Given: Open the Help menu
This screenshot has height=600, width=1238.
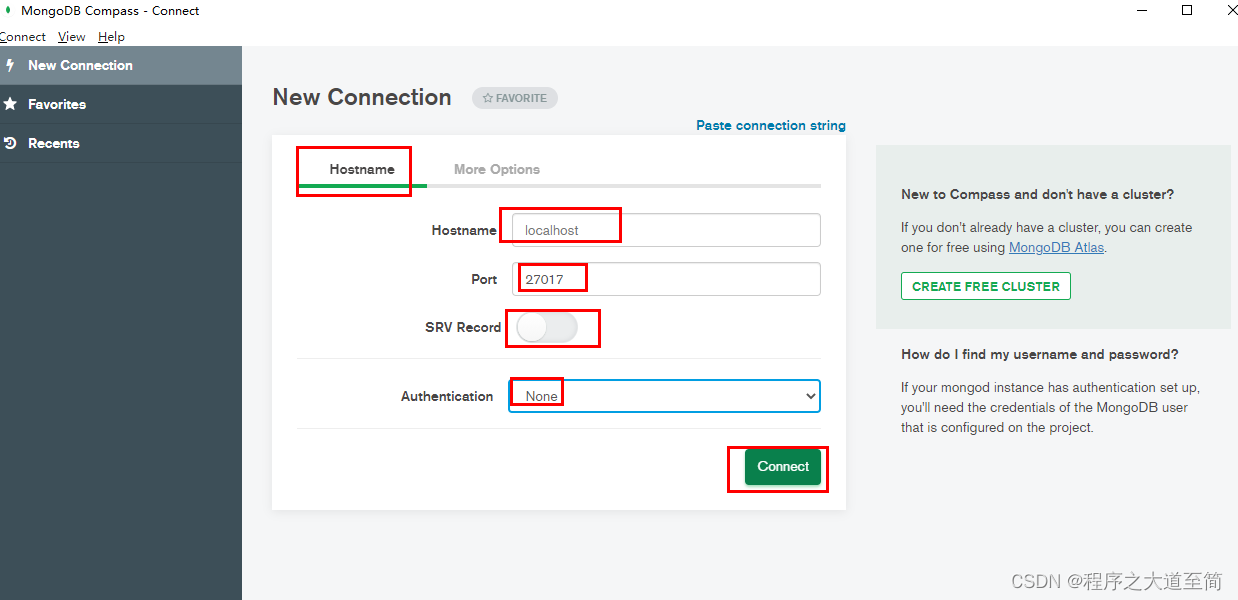Looking at the screenshot, I should (x=111, y=37).
